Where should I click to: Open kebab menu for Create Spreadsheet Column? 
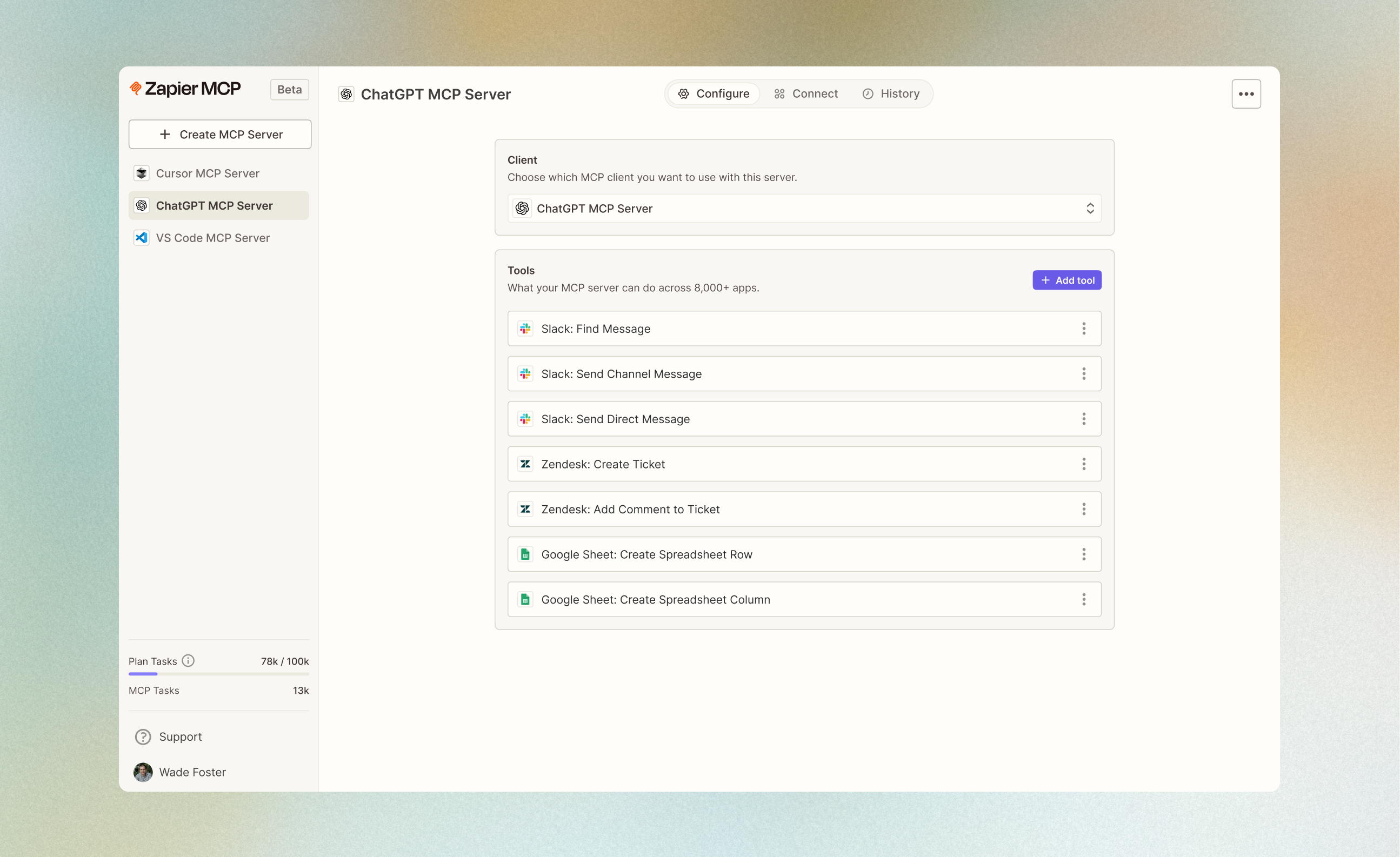pos(1084,599)
